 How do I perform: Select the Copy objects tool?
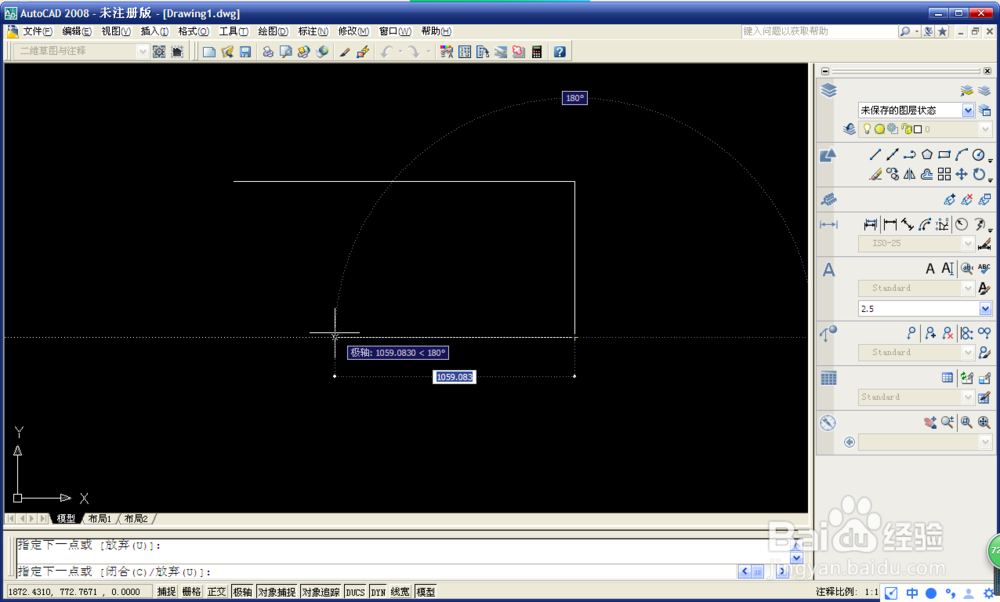click(892, 173)
